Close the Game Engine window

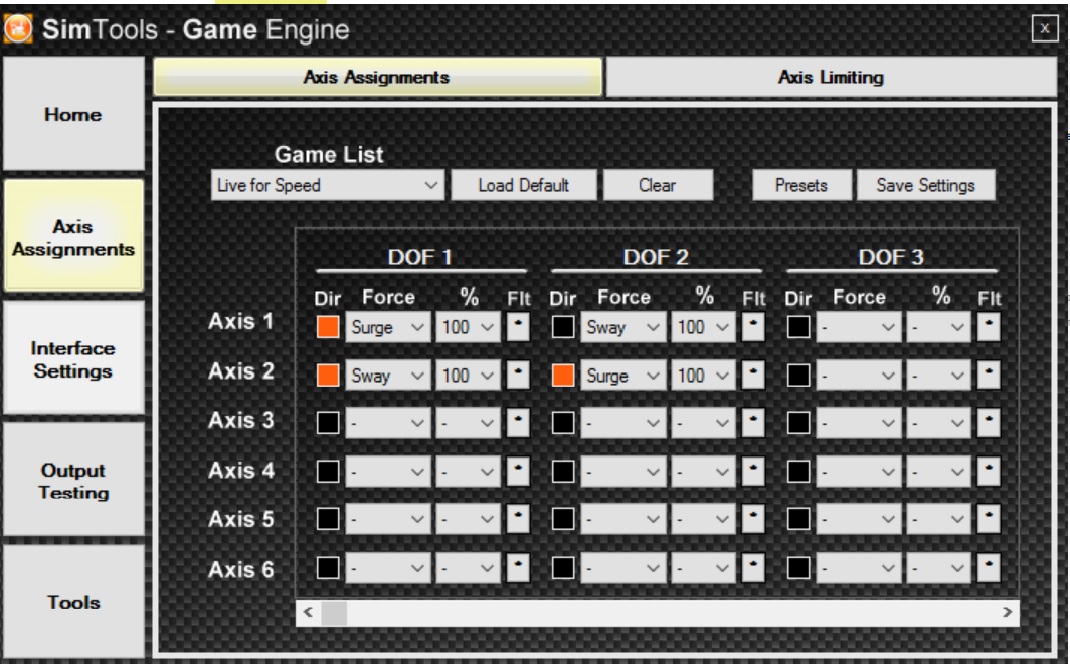click(1044, 28)
